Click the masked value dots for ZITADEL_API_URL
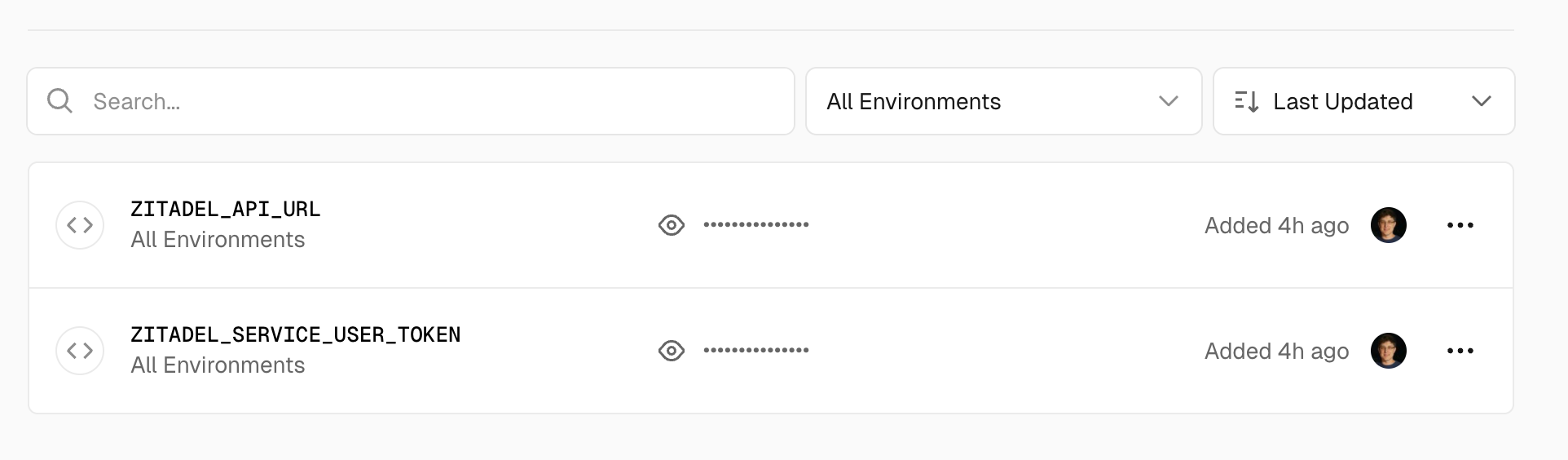The width and height of the screenshot is (1568, 460). coord(756,224)
